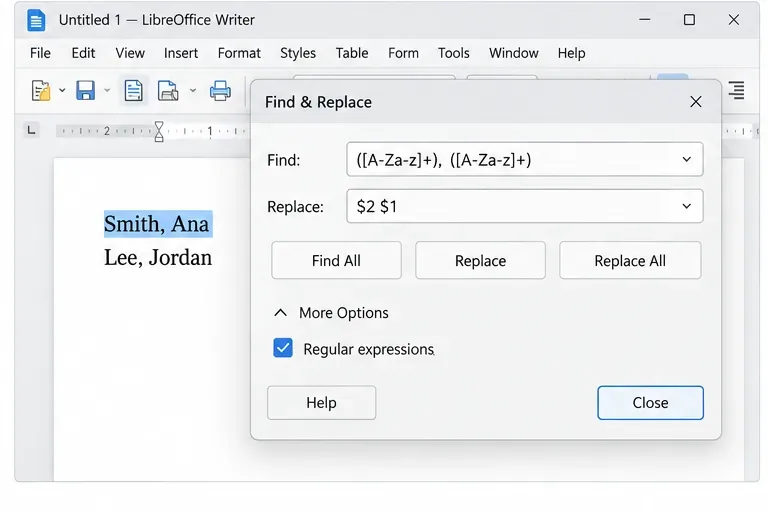Click the LibreOffice Writer app icon

click(x=36, y=21)
